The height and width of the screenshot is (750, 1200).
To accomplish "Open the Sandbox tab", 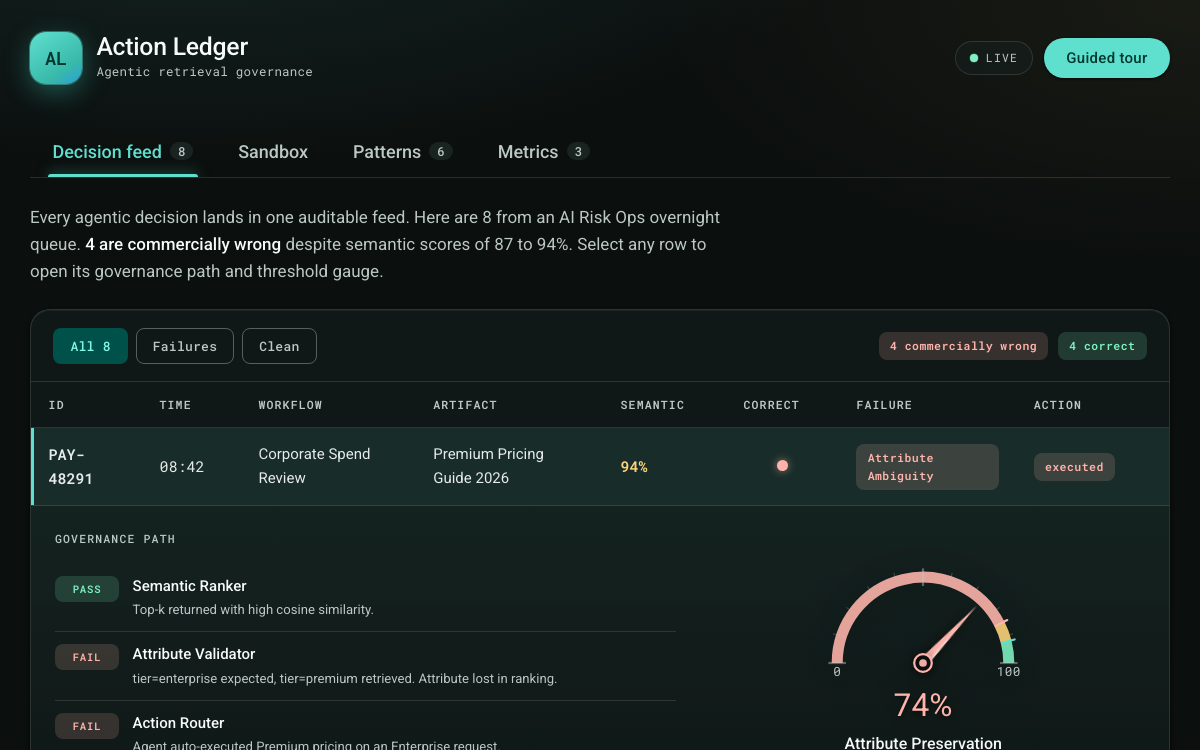I will [273, 152].
